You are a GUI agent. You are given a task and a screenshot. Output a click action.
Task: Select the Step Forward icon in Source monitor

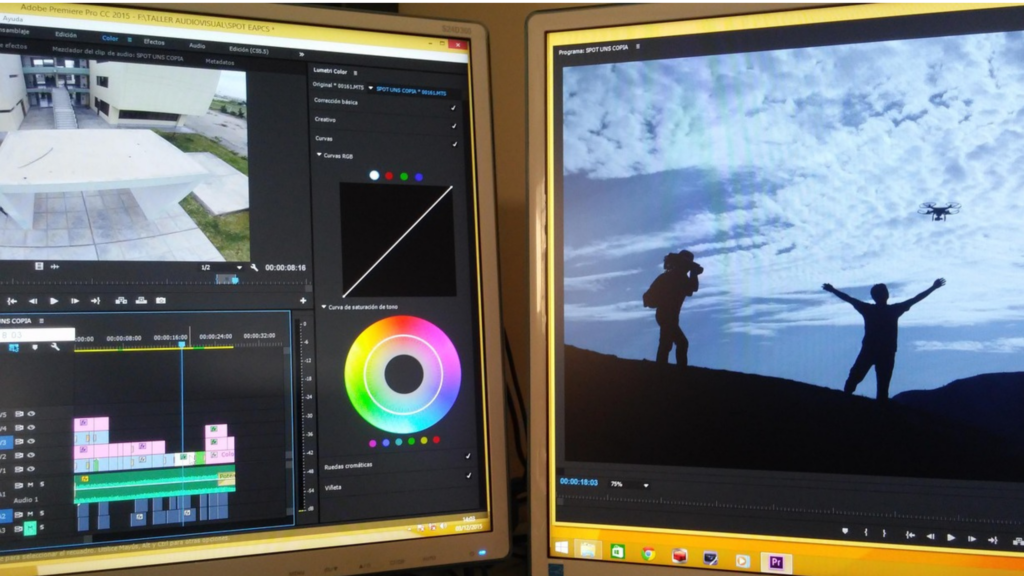(75, 301)
